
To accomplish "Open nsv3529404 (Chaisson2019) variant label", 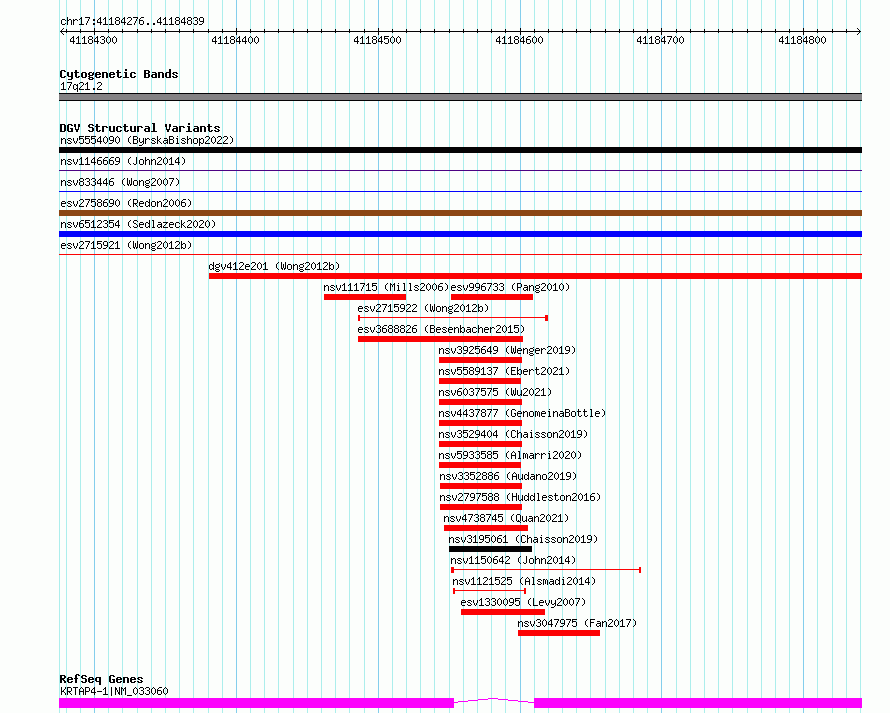I will coord(513,434).
